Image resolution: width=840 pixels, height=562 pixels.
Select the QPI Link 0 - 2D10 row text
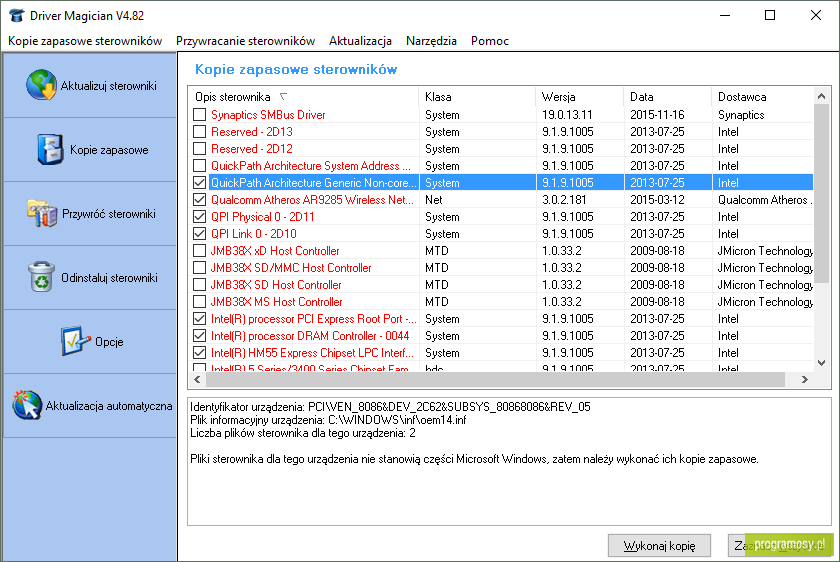253,234
